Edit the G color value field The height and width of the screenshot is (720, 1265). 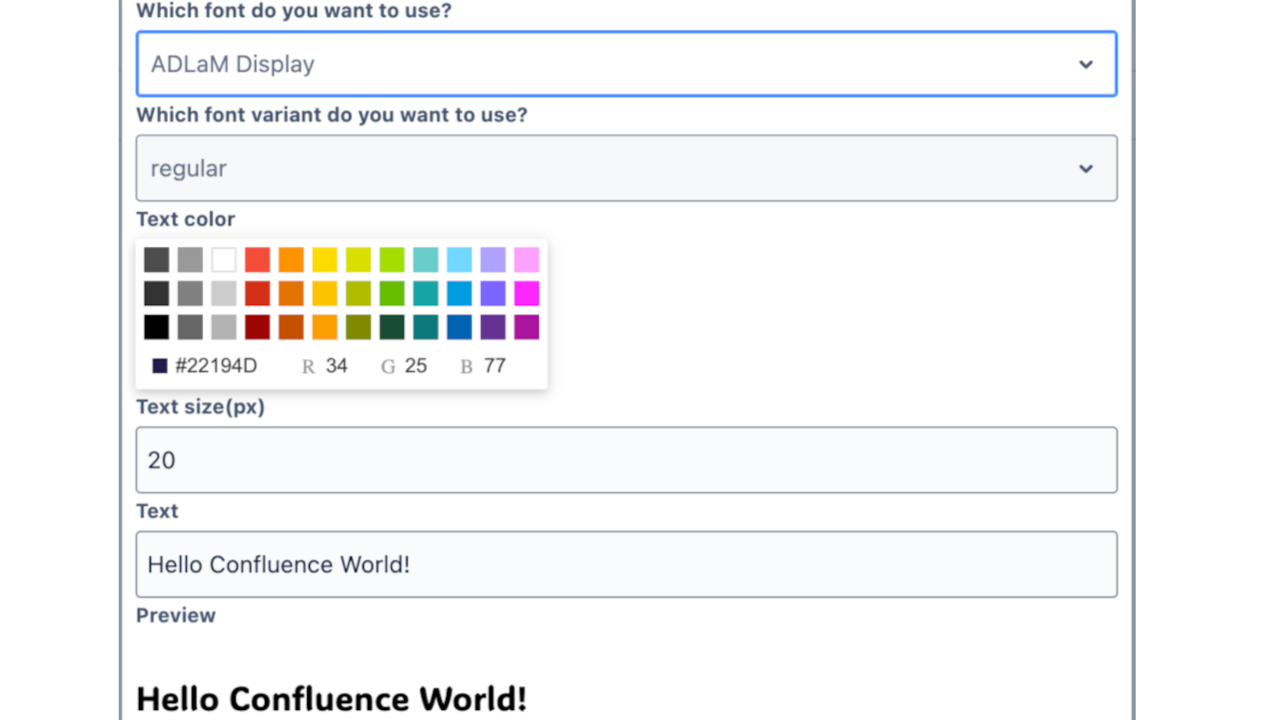tap(416, 366)
